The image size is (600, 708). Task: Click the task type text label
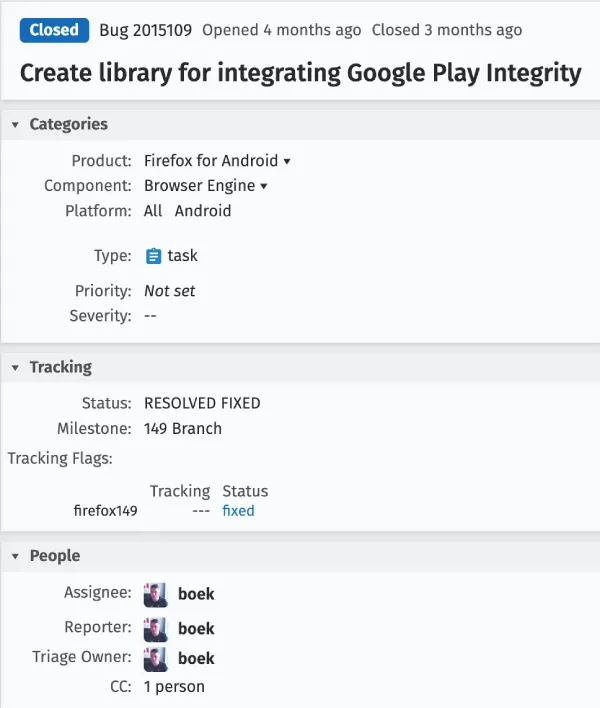182,256
